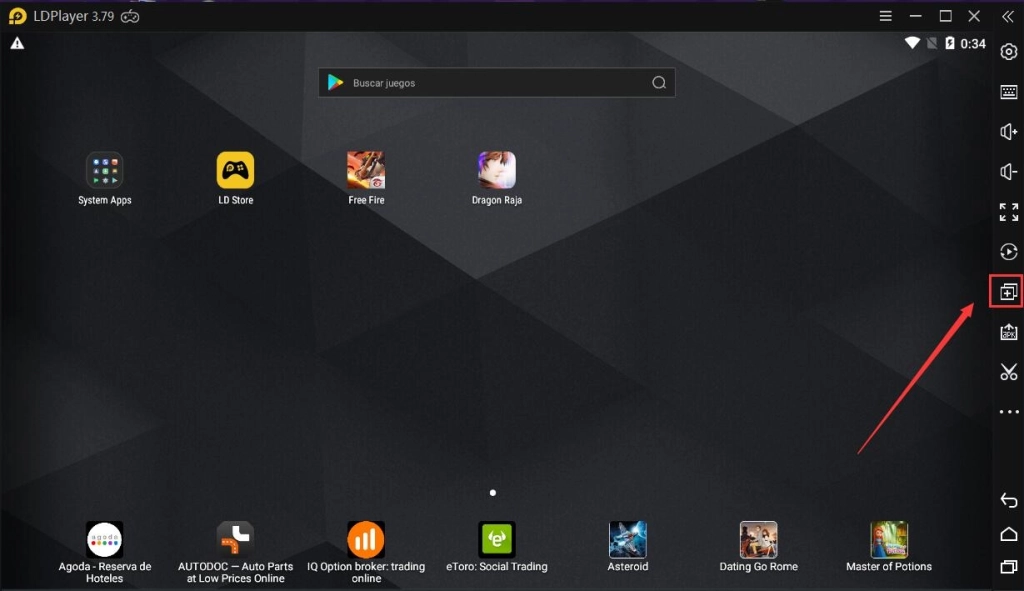Open the operation recorder in sidebar
1024x591 pixels.
pyautogui.click(x=1009, y=252)
